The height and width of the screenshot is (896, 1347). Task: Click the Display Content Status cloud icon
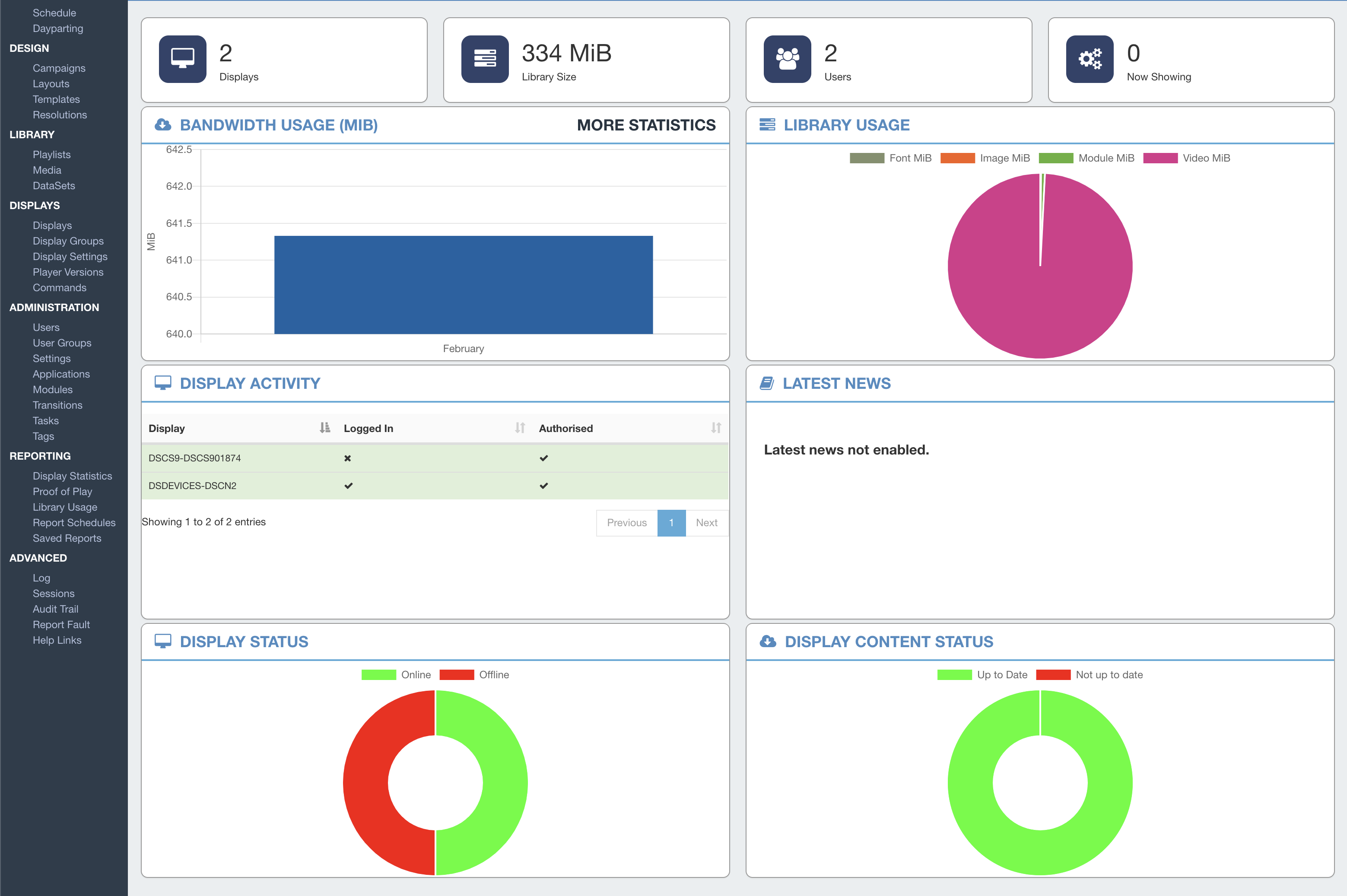coord(768,641)
